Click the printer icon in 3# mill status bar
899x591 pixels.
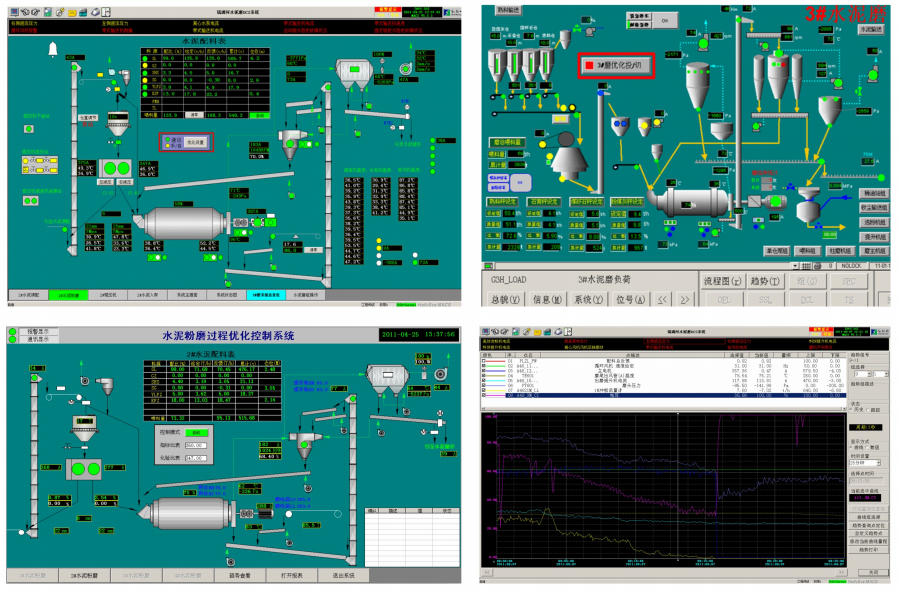[818, 266]
